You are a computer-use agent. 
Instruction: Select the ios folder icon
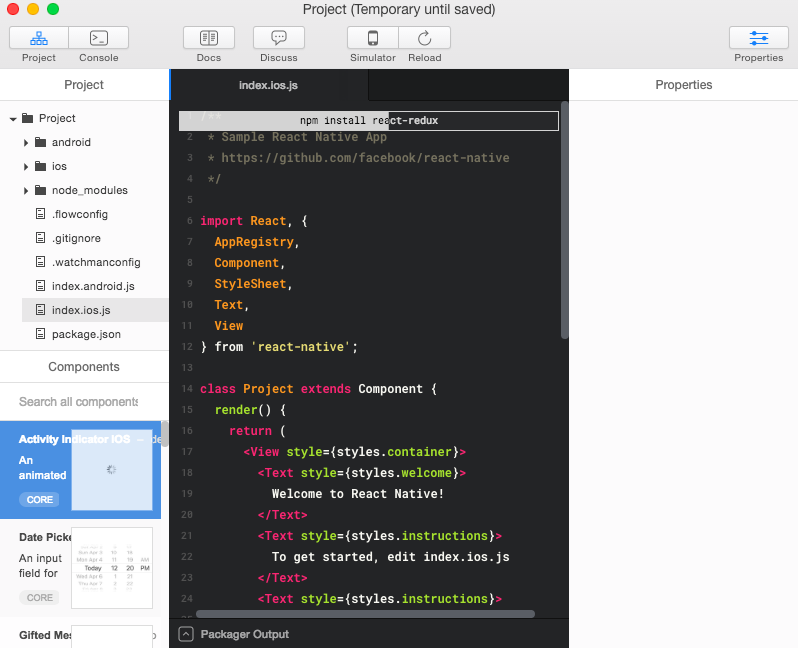click(40, 166)
